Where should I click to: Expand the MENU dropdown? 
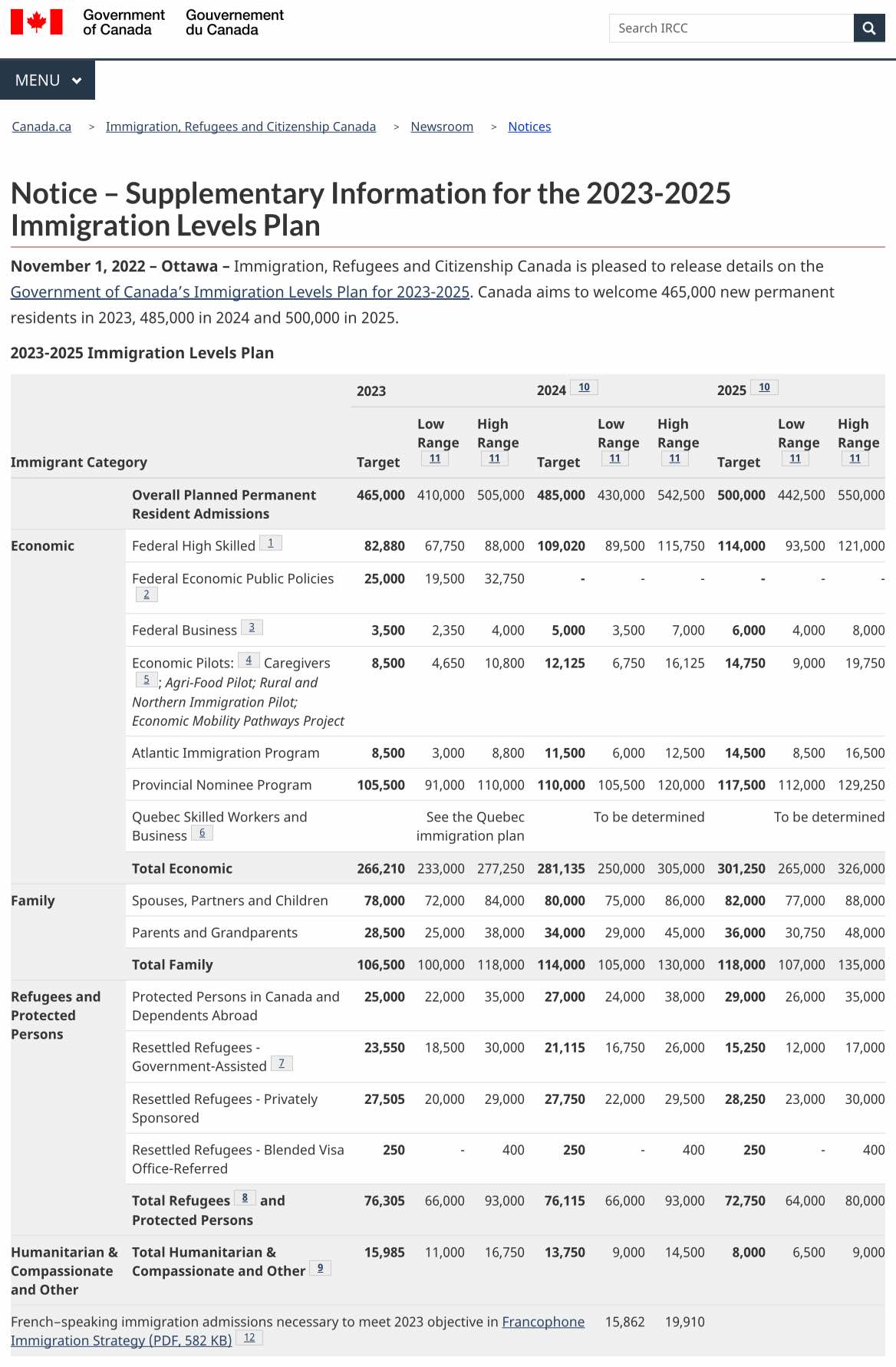48,81
